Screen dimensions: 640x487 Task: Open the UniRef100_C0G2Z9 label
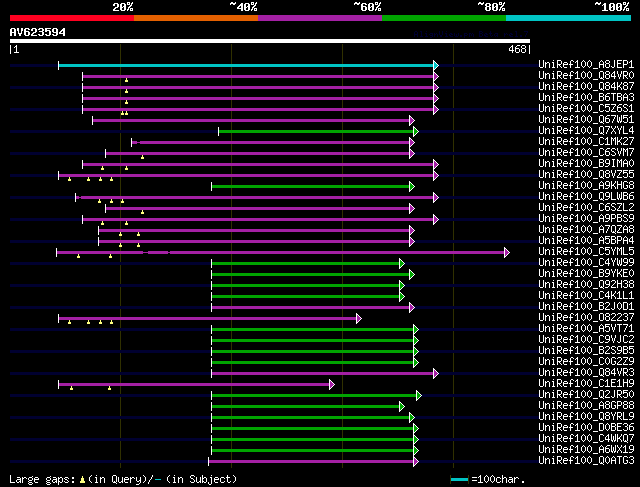[x=586, y=362]
